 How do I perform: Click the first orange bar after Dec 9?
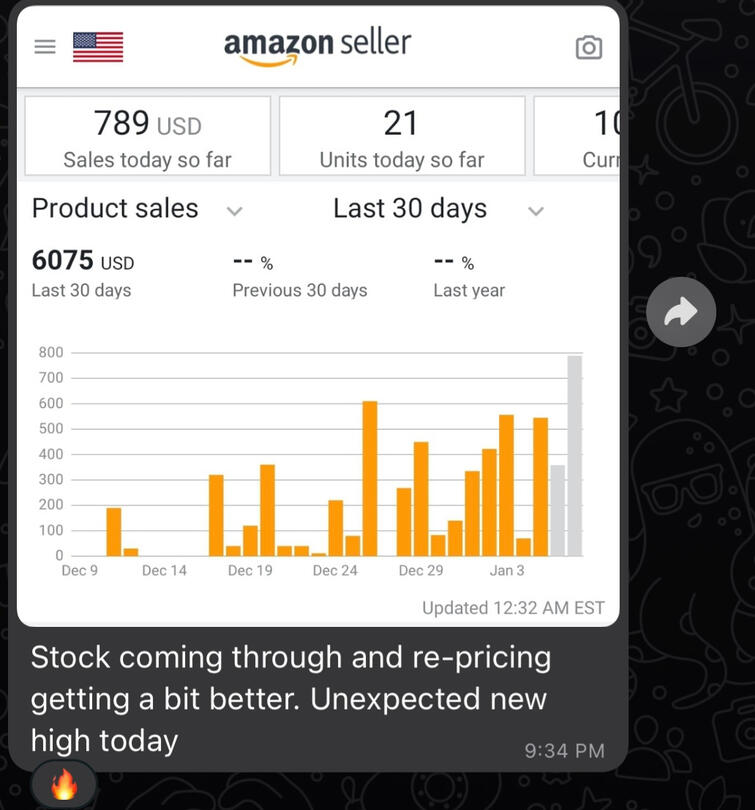pos(114,532)
